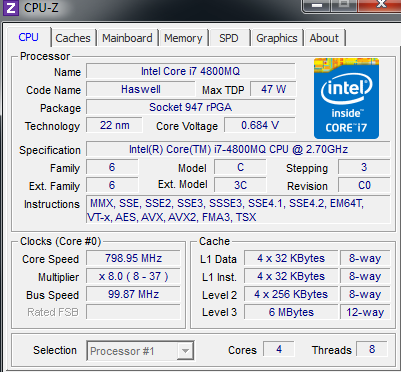Click the Revision value C0
The image size is (401, 372).
pos(364,185)
